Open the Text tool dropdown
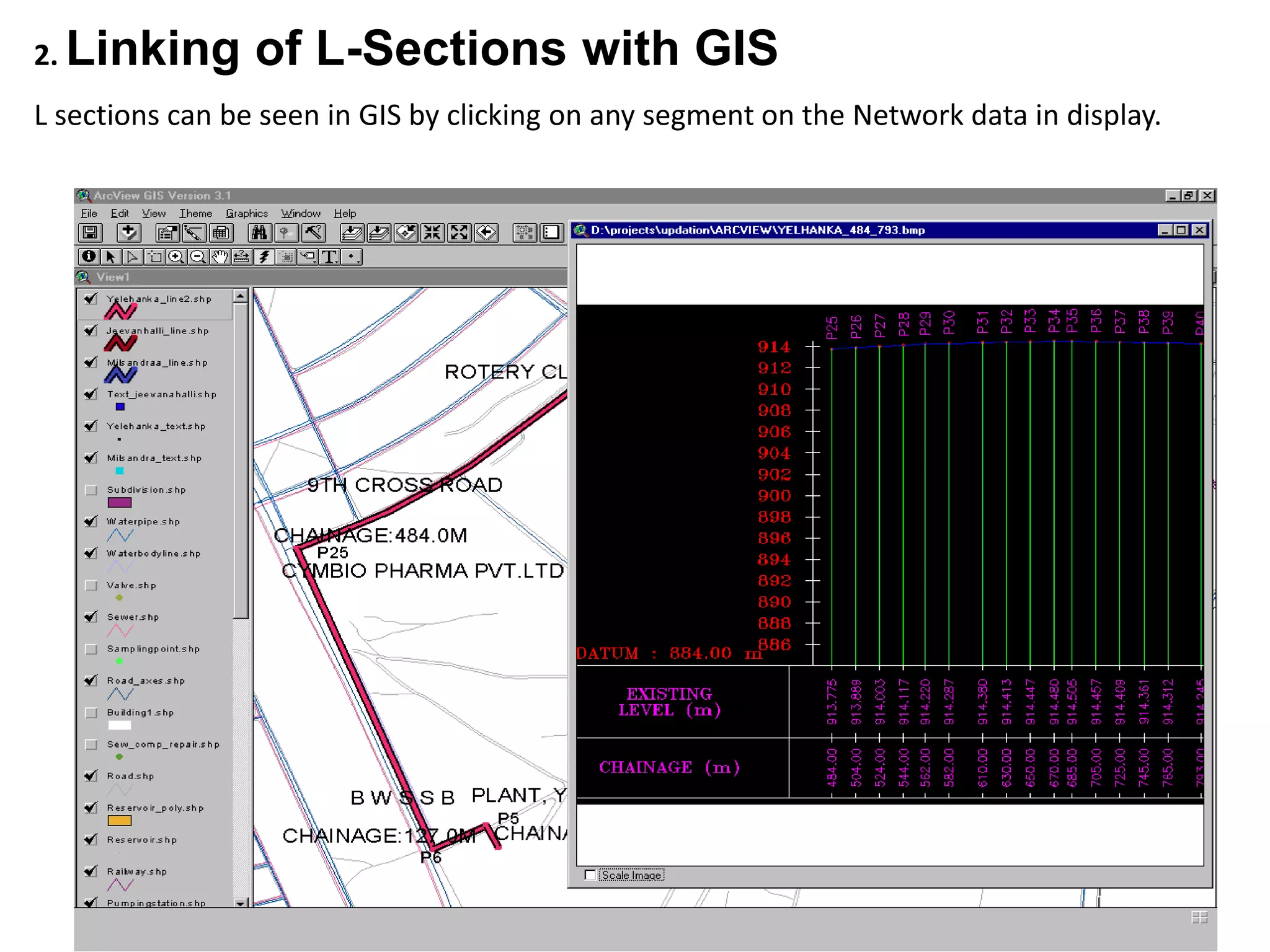 [329, 257]
